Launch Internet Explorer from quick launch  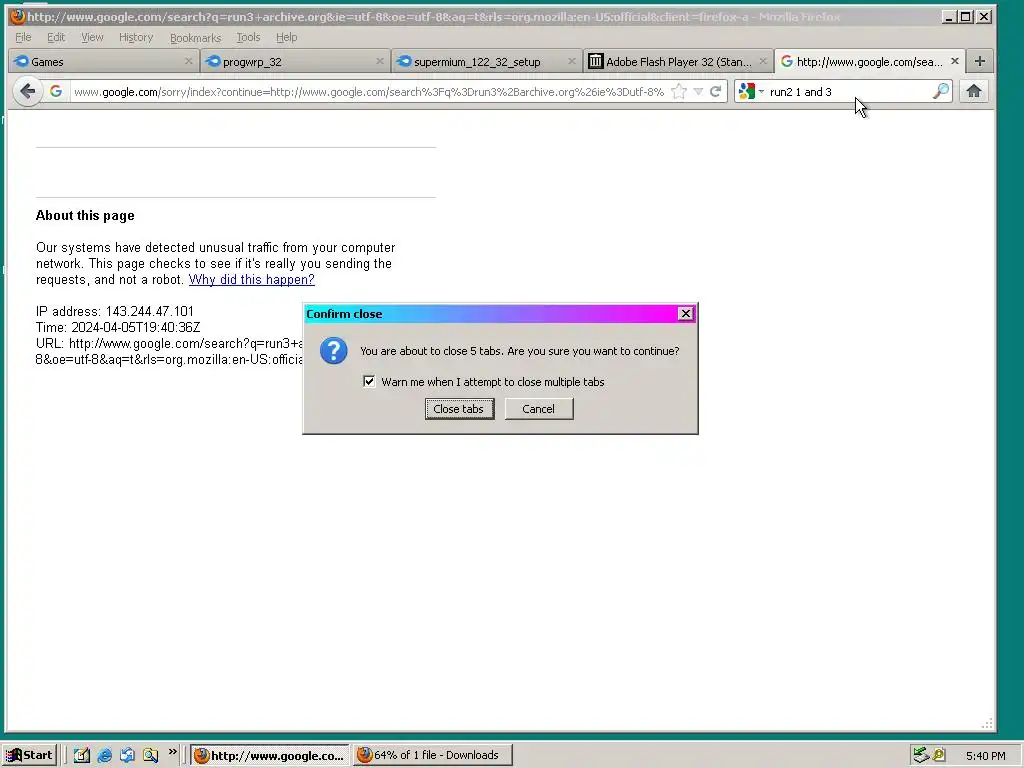tap(104, 755)
